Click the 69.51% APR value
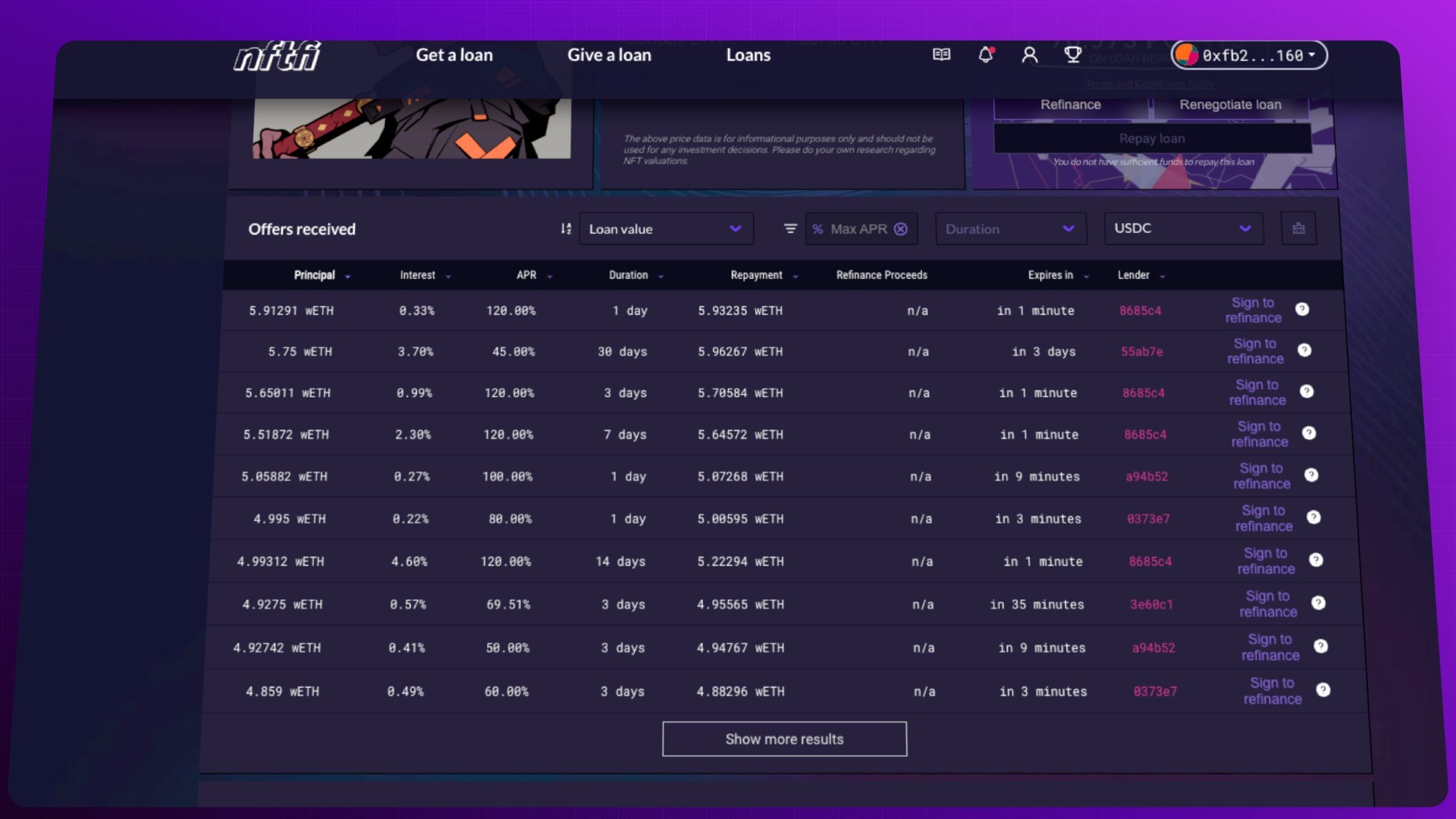 (508, 605)
